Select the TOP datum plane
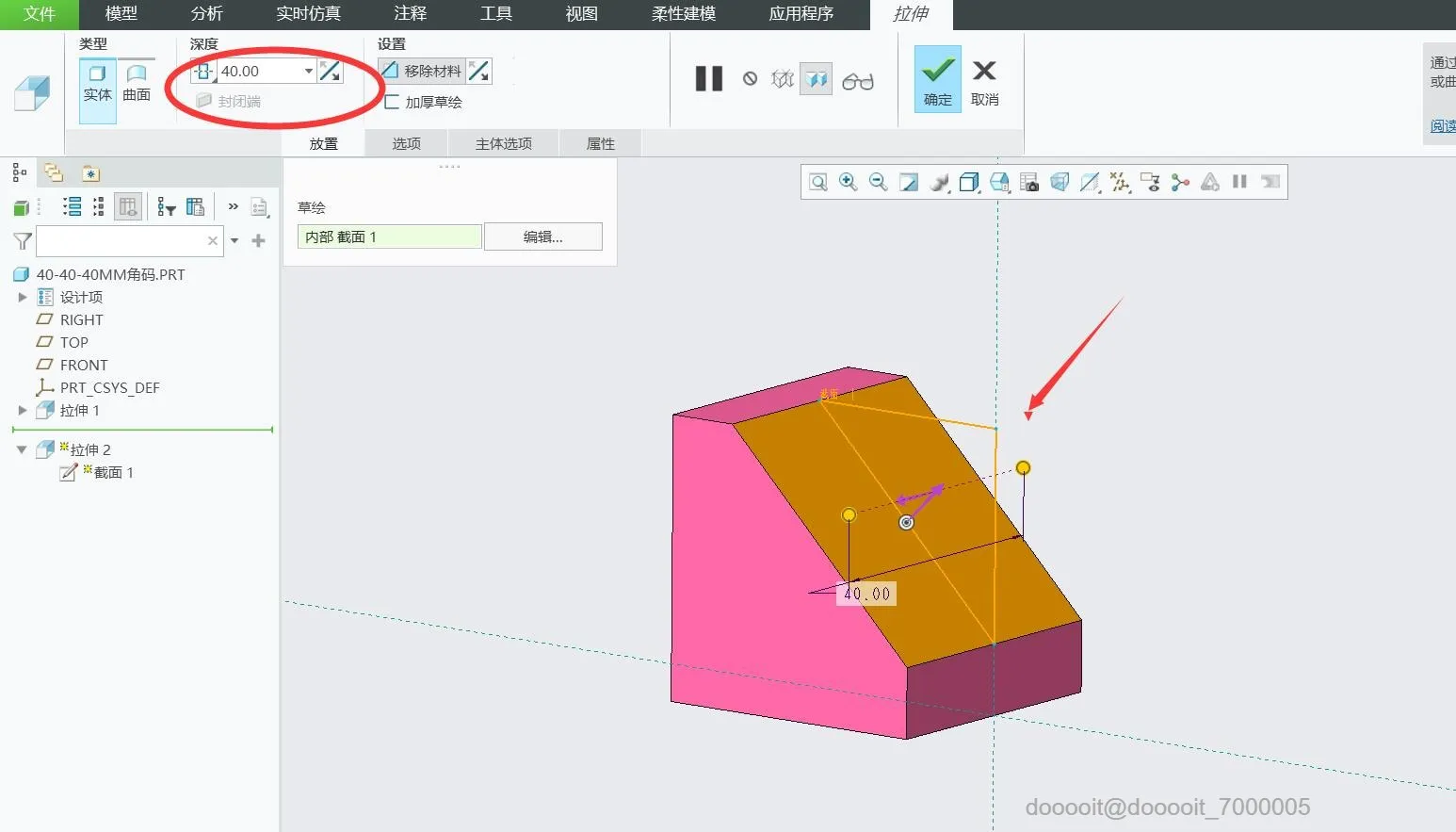Screen dimensions: 1456x832 pos(74,342)
